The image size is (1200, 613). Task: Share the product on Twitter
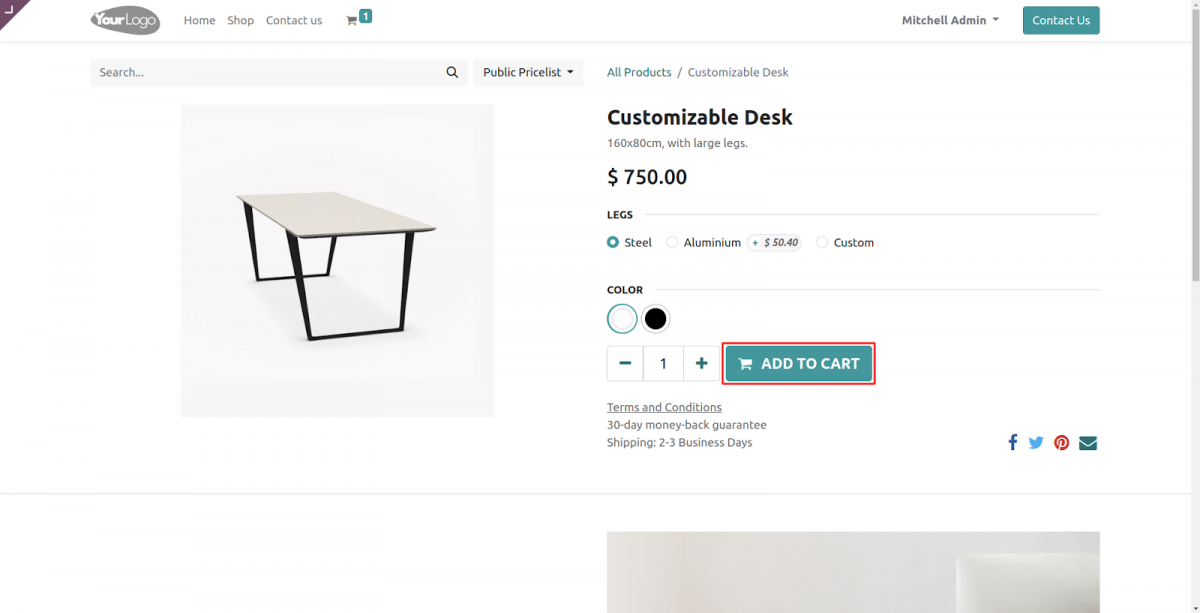[x=1036, y=442]
